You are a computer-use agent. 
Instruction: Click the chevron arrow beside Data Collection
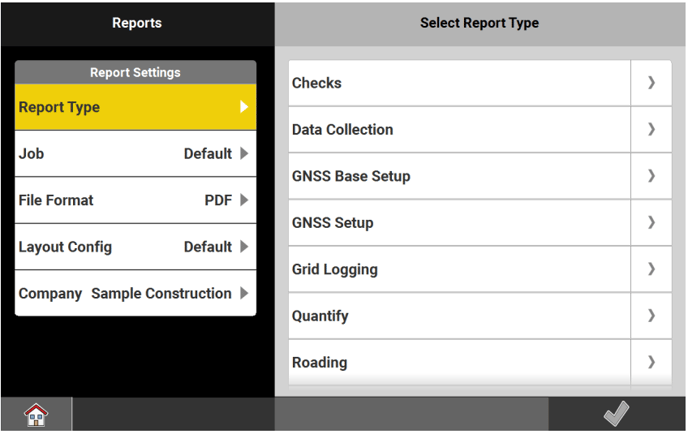pyautogui.click(x=651, y=130)
